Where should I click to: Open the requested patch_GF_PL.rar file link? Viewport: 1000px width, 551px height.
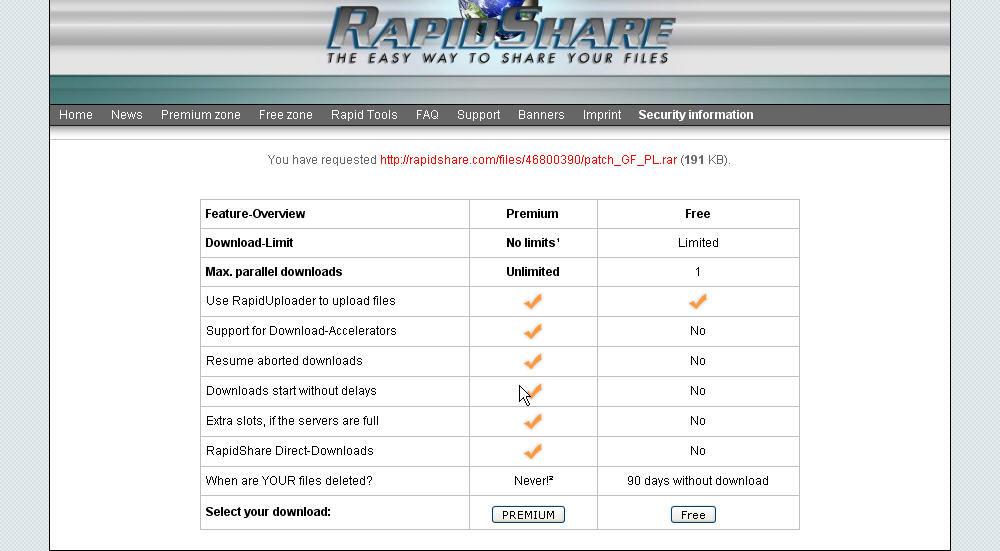[x=528, y=160]
